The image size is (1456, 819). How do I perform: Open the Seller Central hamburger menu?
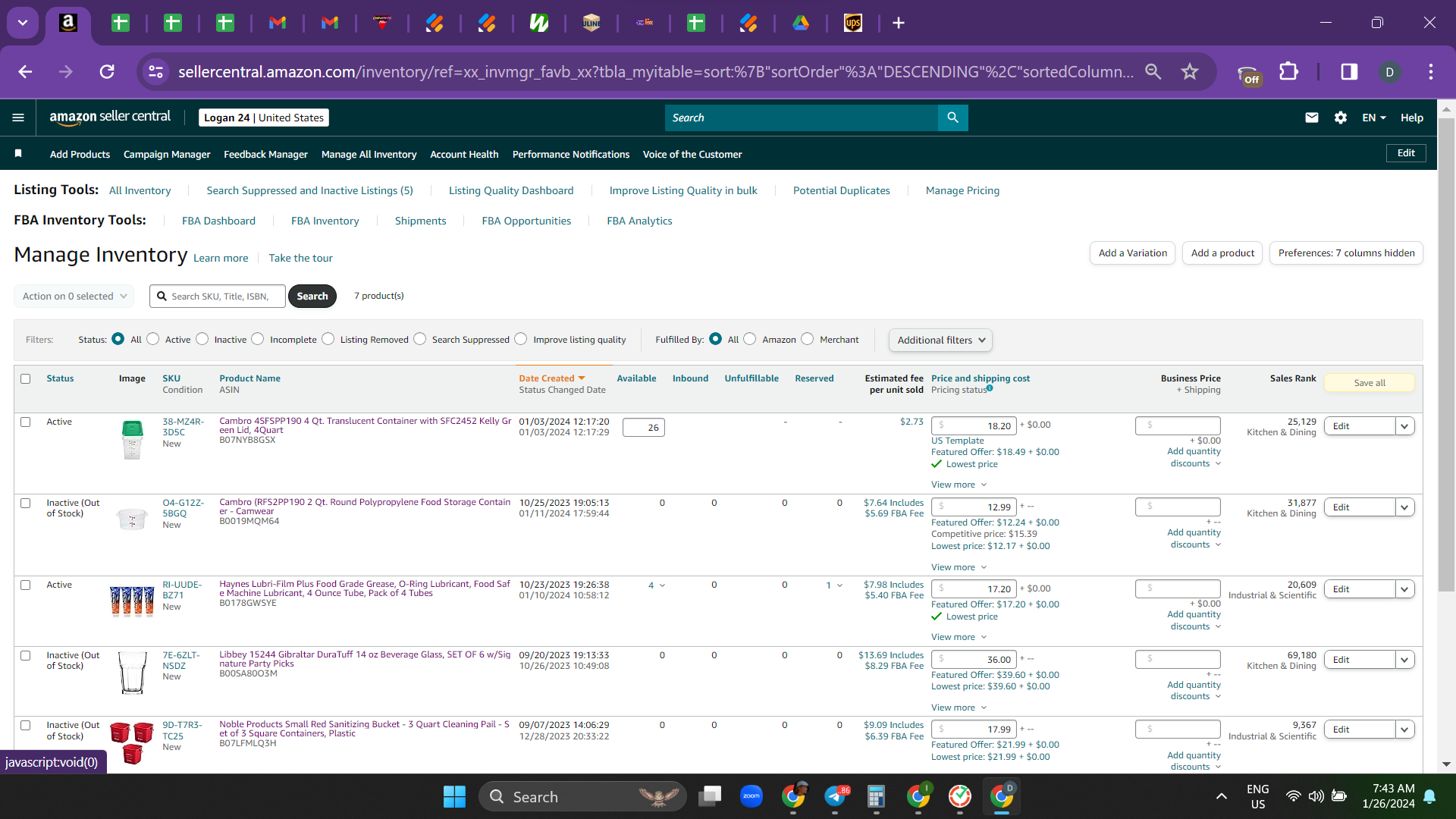[18, 118]
